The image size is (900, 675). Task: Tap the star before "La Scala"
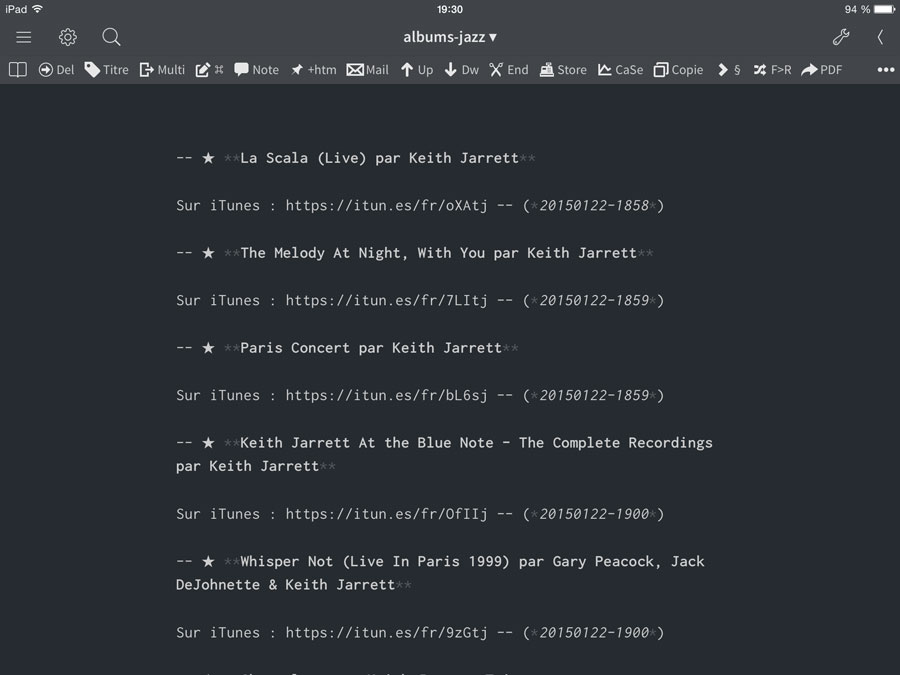click(x=208, y=158)
